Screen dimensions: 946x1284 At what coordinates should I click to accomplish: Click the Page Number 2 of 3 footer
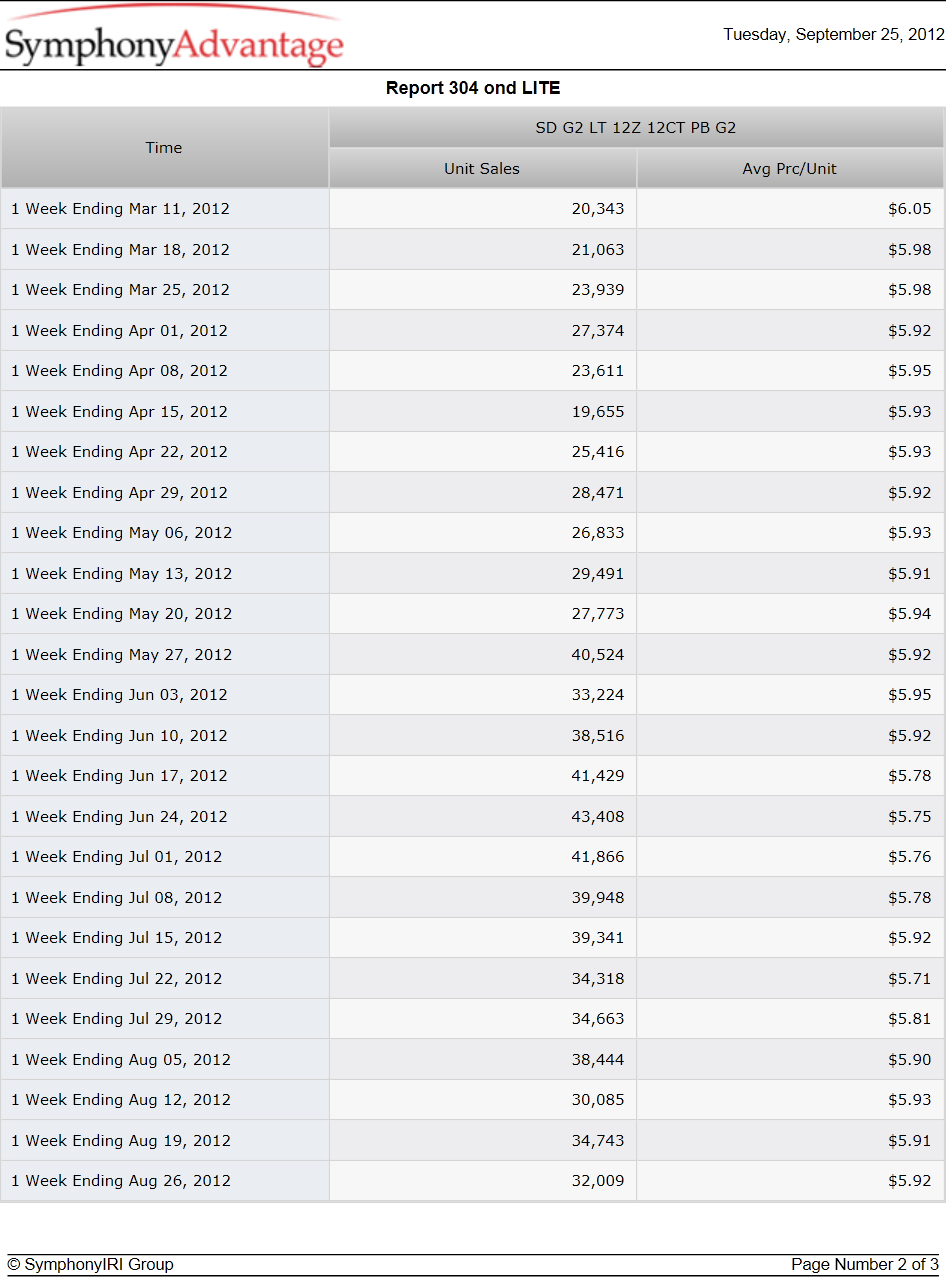(864, 1265)
